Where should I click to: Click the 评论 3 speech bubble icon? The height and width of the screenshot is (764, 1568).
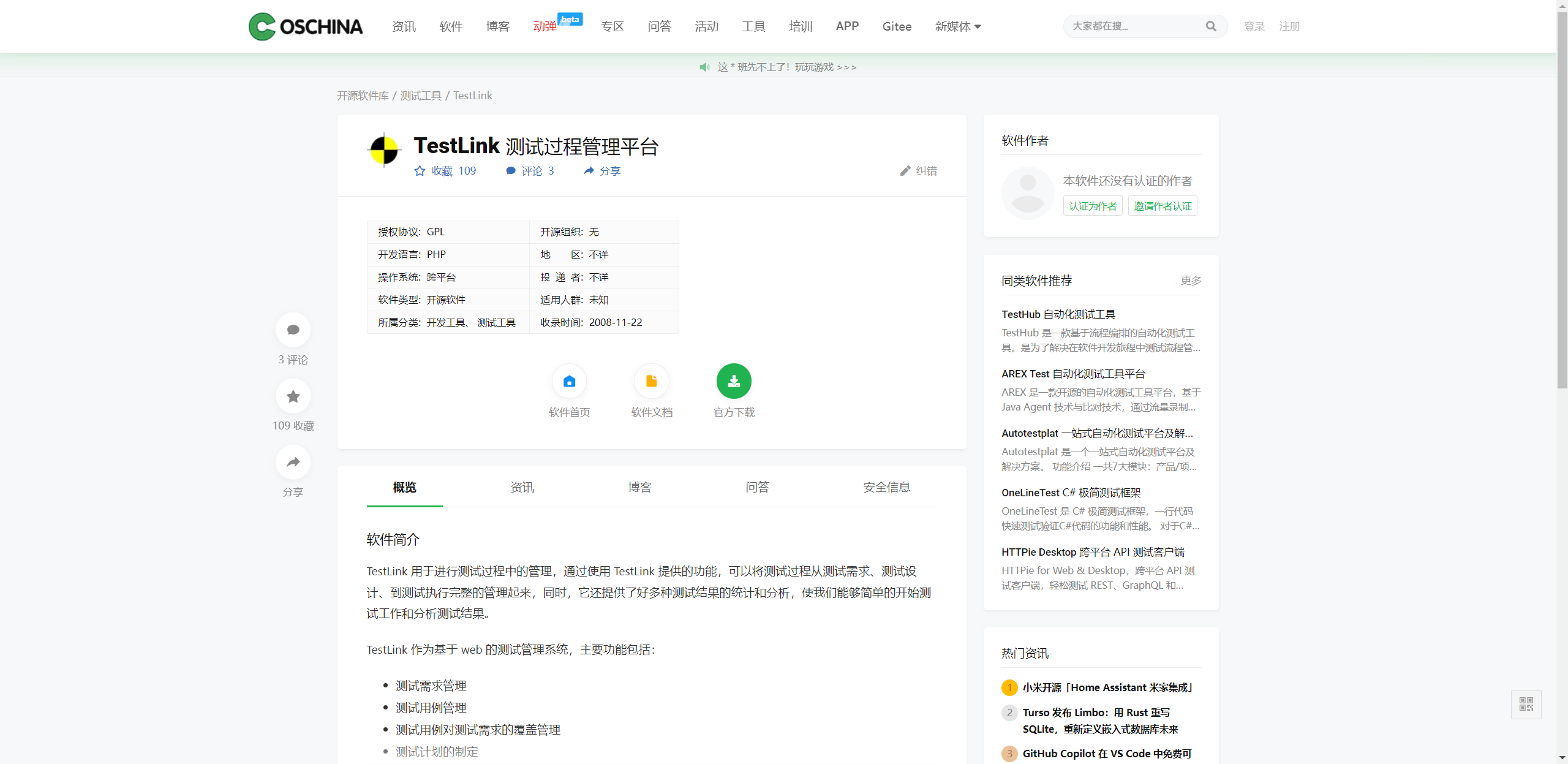coord(511,171)
